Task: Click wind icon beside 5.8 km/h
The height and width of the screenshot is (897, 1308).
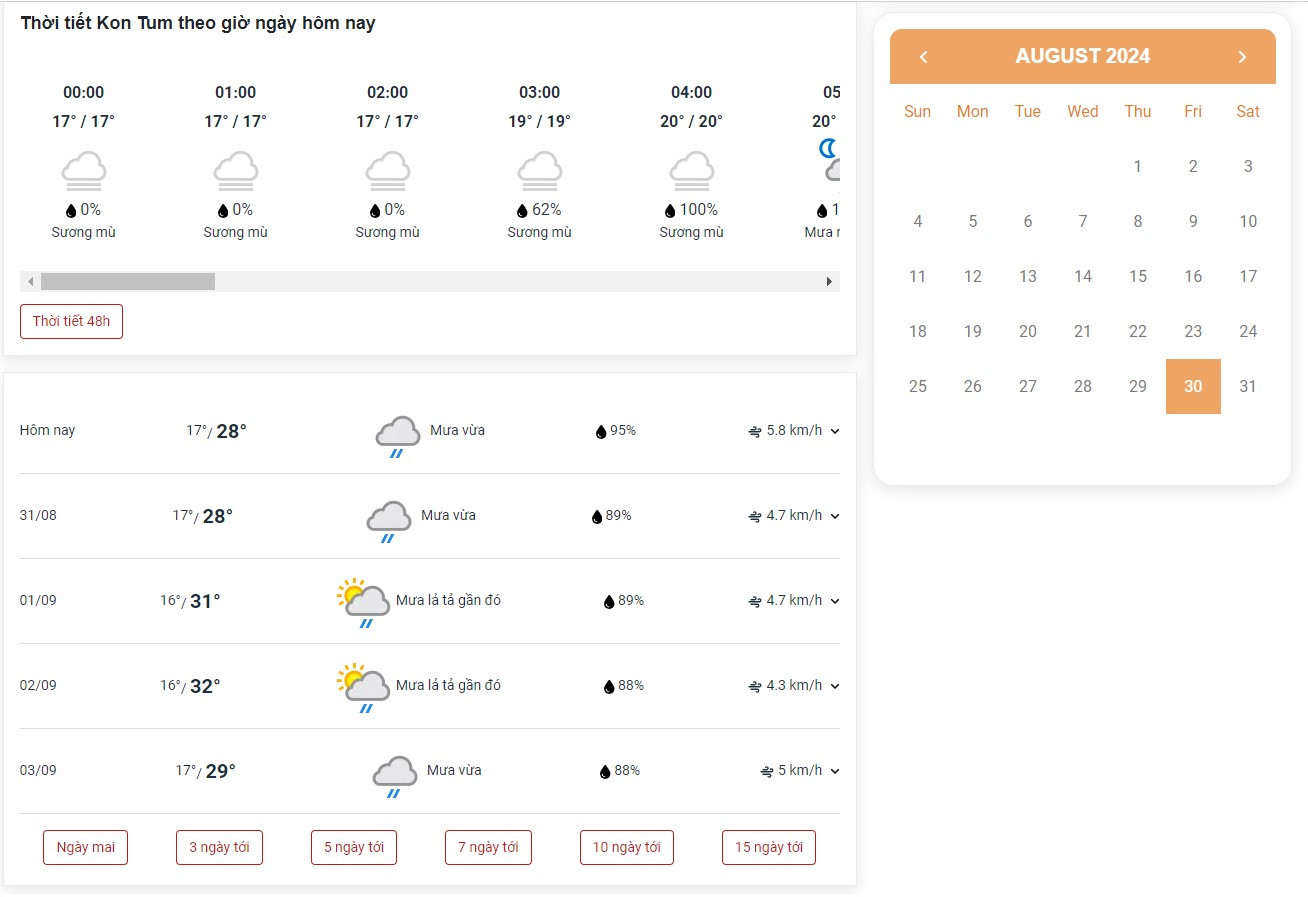Action: [x=755, y=432]
